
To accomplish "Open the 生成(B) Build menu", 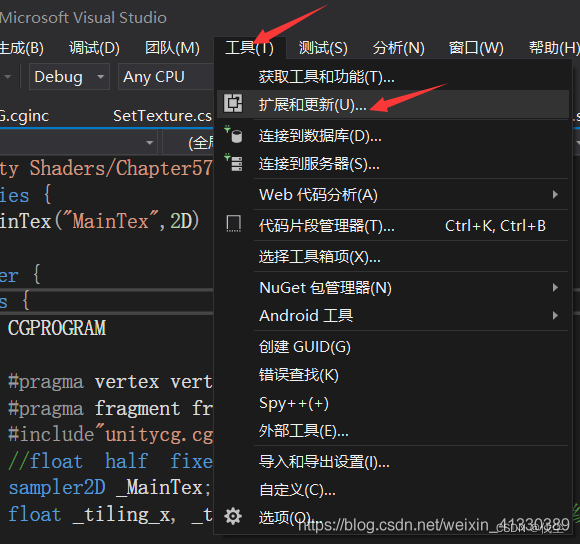I will (22, 48).
